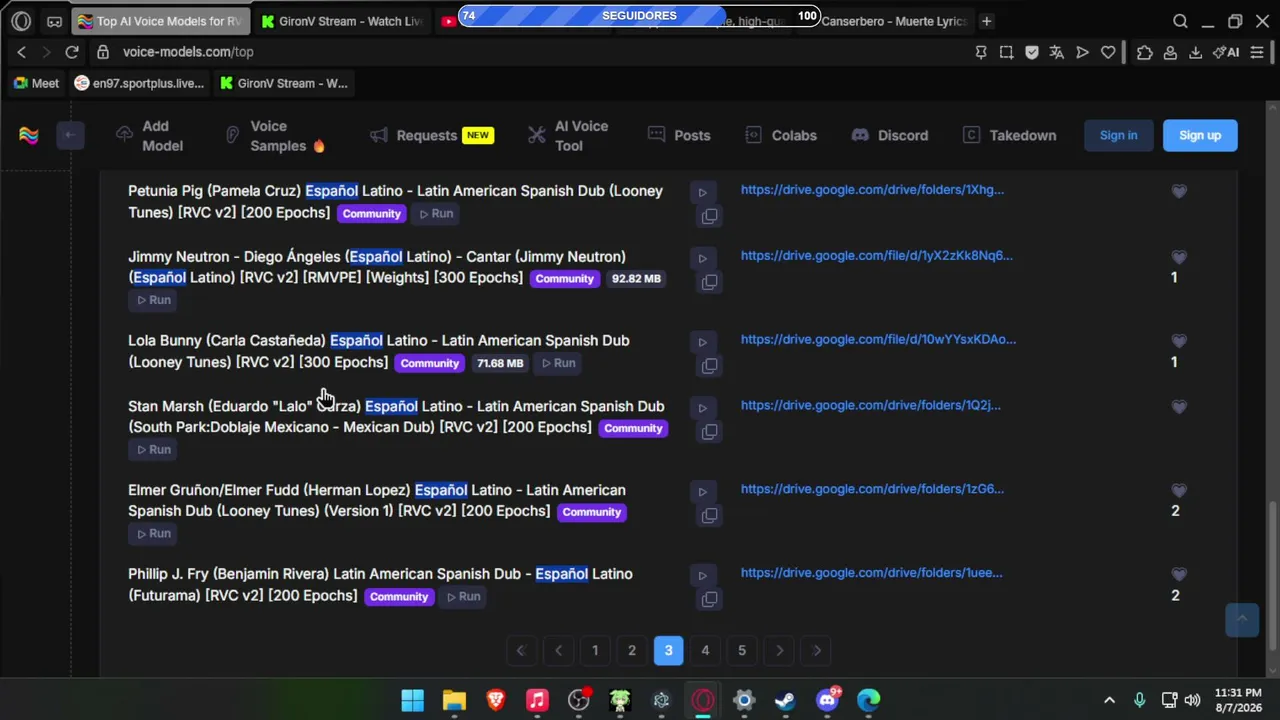Go to pagination page 1
Screen dimensions: 1280x720
pyautogui.click(x=595, y=651)
